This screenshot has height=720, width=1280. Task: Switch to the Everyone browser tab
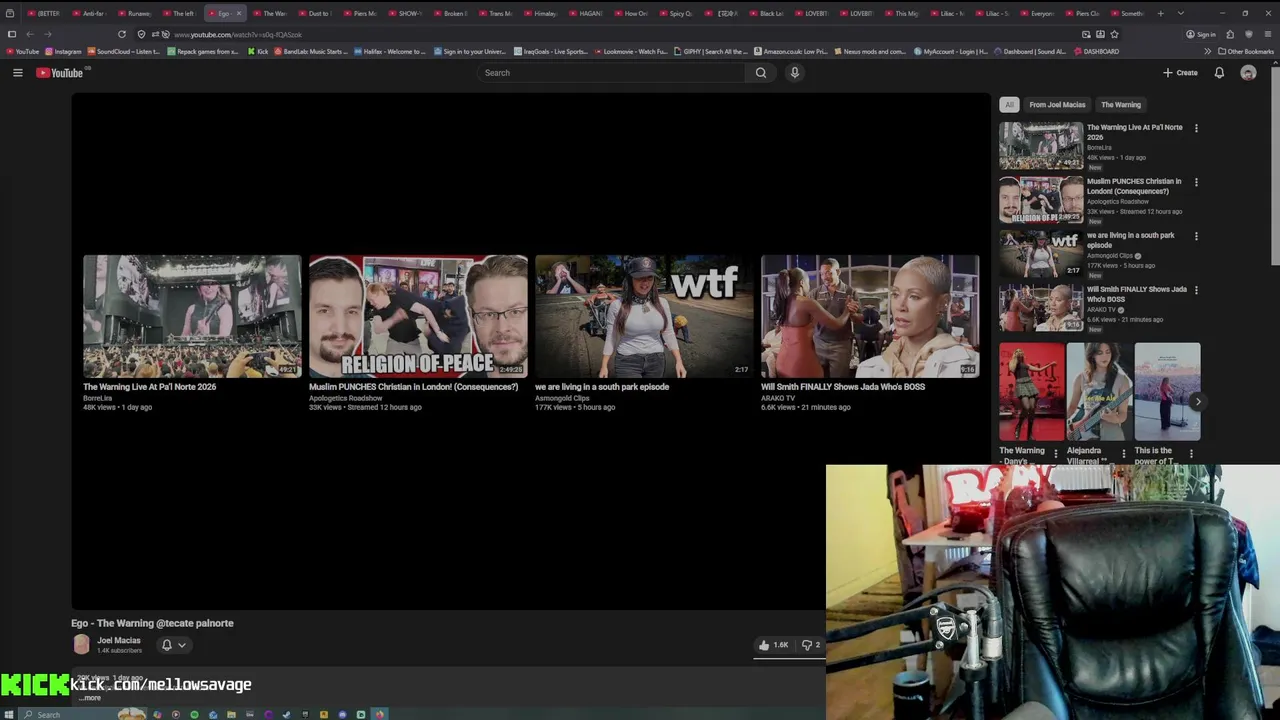point(1039,13)
